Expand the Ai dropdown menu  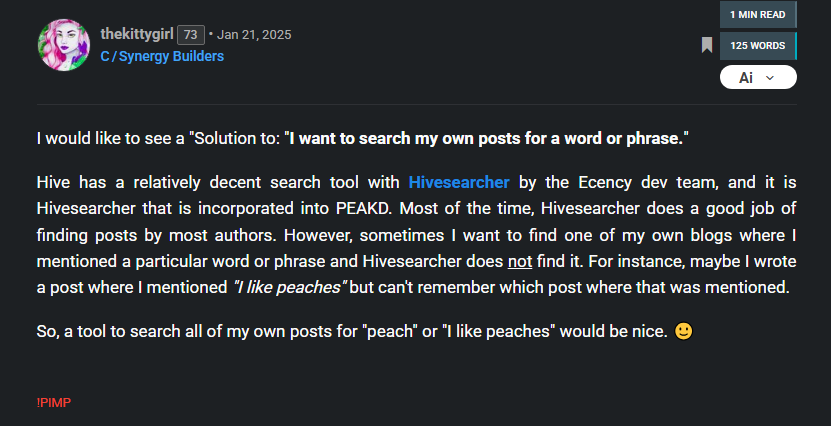click(757, 77)
